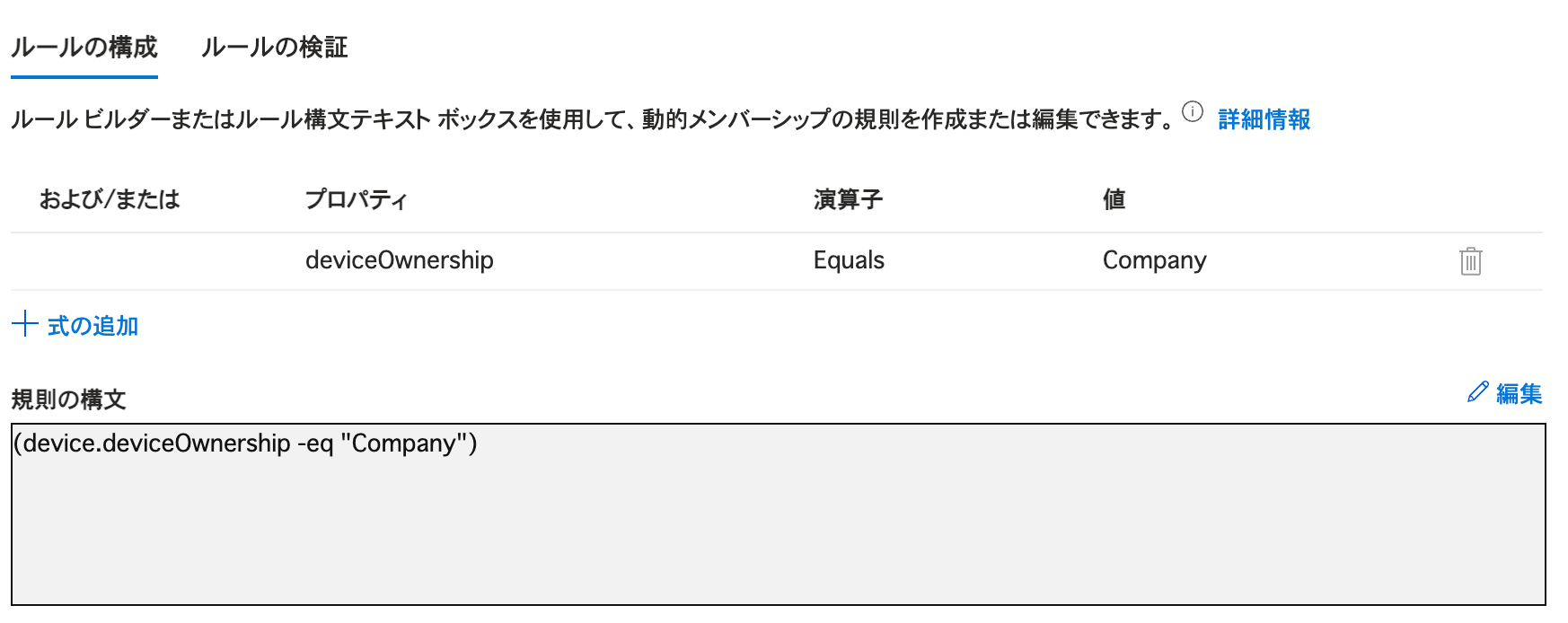The height and width of the screenshot is (623, 1568).
Task: Switch to the ルールの構成 tab
Action: 84,48
